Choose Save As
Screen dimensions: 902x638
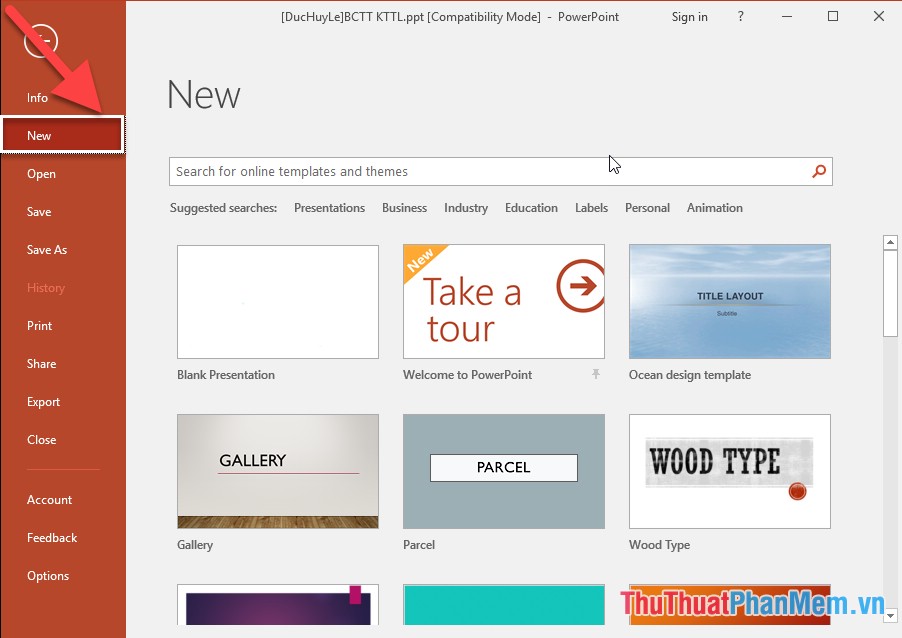point(47,250)
